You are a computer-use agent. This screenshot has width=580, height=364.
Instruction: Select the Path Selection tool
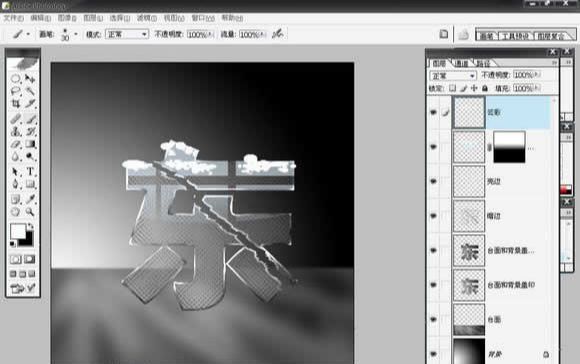pos(15,171)
